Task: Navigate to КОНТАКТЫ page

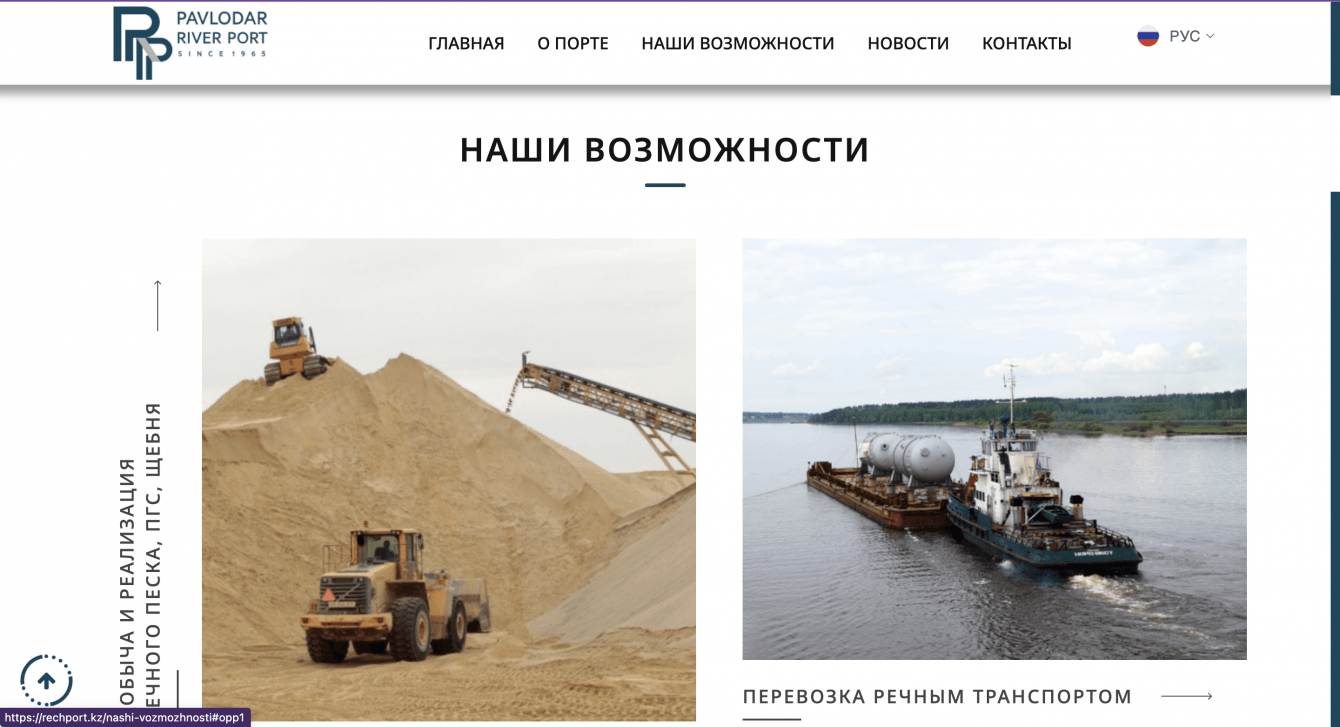Action: (x=1027, y=43)
